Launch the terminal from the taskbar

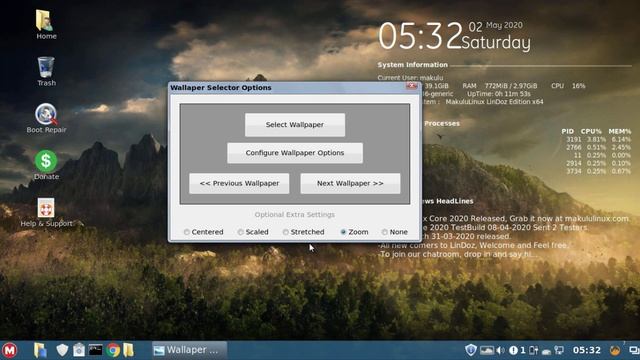(x=96, y=350)
